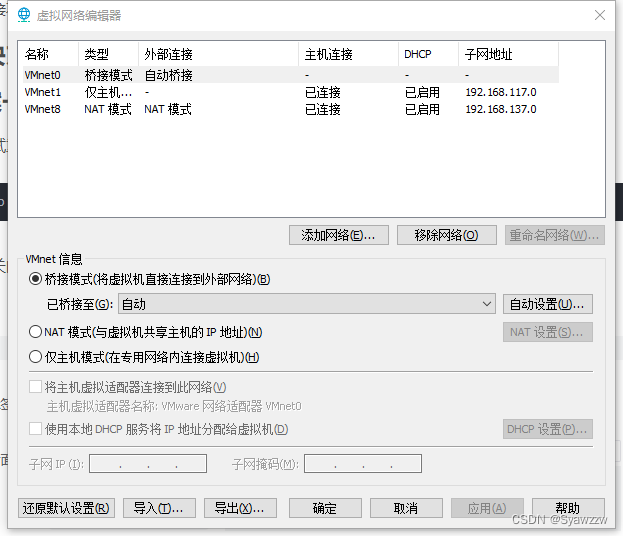Select the VMnet8 row in the list
This screenshot has height=536, width=623.
coord(291,109)
